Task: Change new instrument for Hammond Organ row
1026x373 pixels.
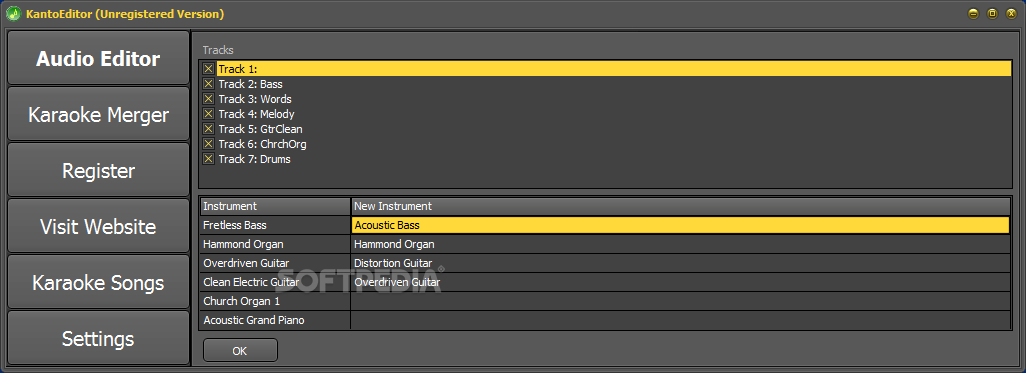Action: [681, 244]
